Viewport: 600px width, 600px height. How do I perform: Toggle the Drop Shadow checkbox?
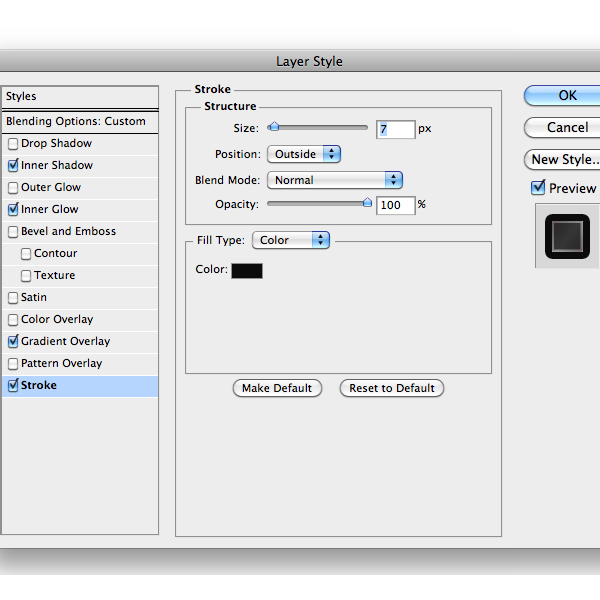click(x=13, y=144)
